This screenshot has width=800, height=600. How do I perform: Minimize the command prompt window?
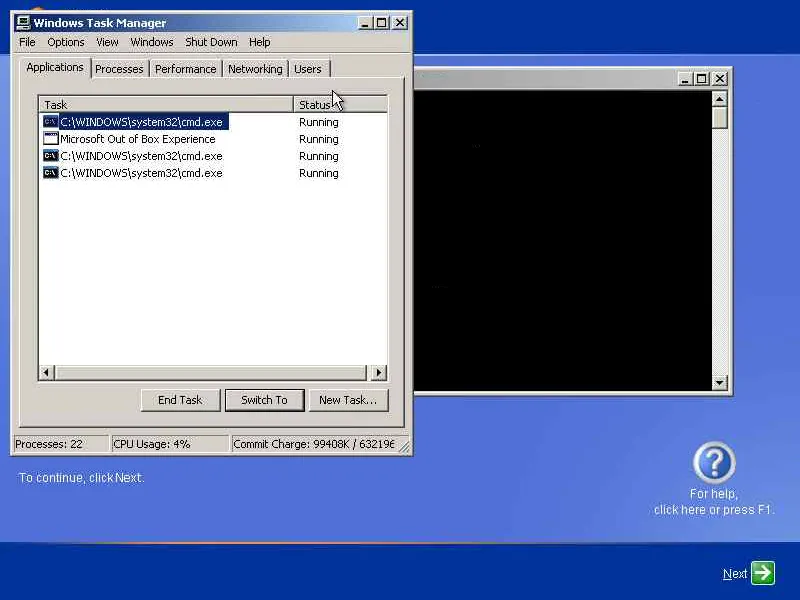(685, 79)
